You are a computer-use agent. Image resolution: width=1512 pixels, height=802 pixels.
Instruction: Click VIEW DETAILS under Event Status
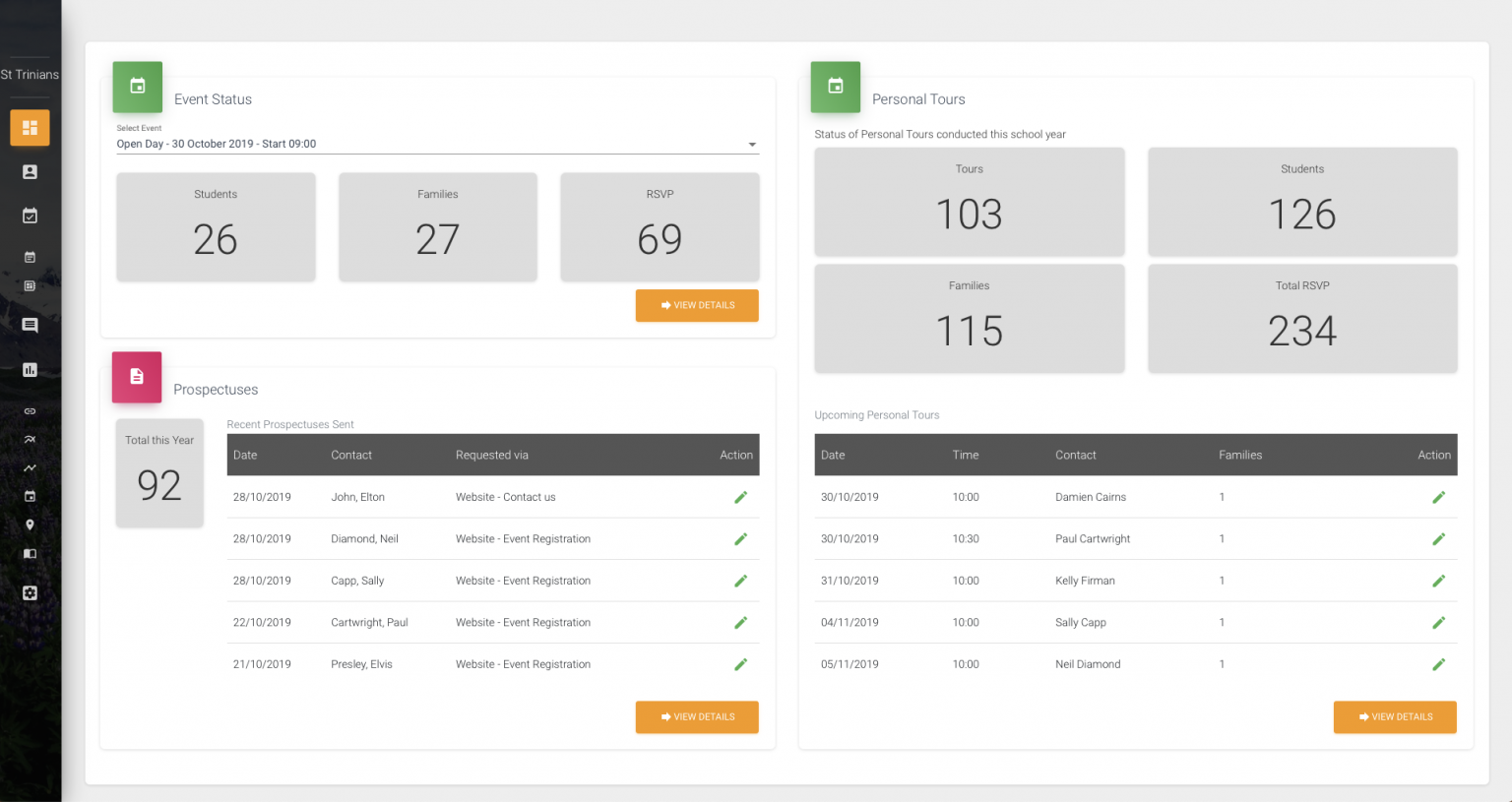pos(697,305)
